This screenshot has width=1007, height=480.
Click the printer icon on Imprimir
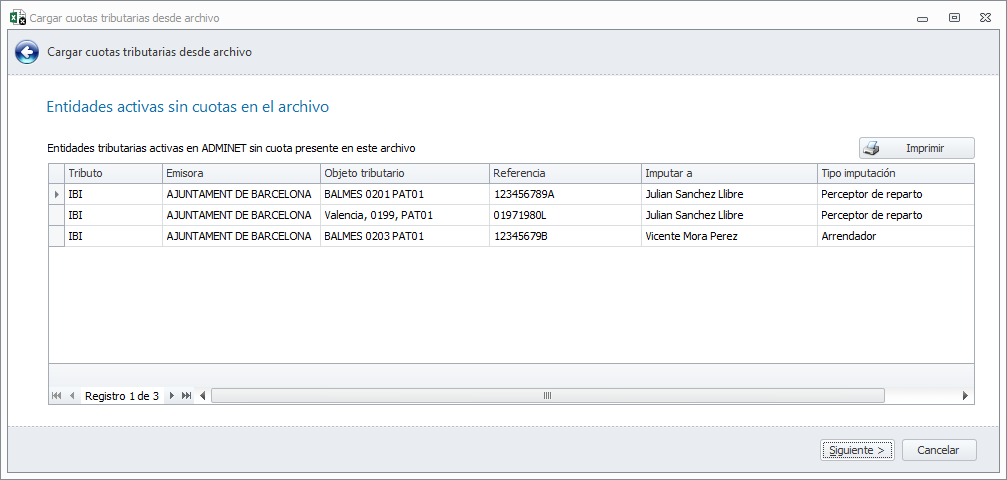[x=872, y=148]
